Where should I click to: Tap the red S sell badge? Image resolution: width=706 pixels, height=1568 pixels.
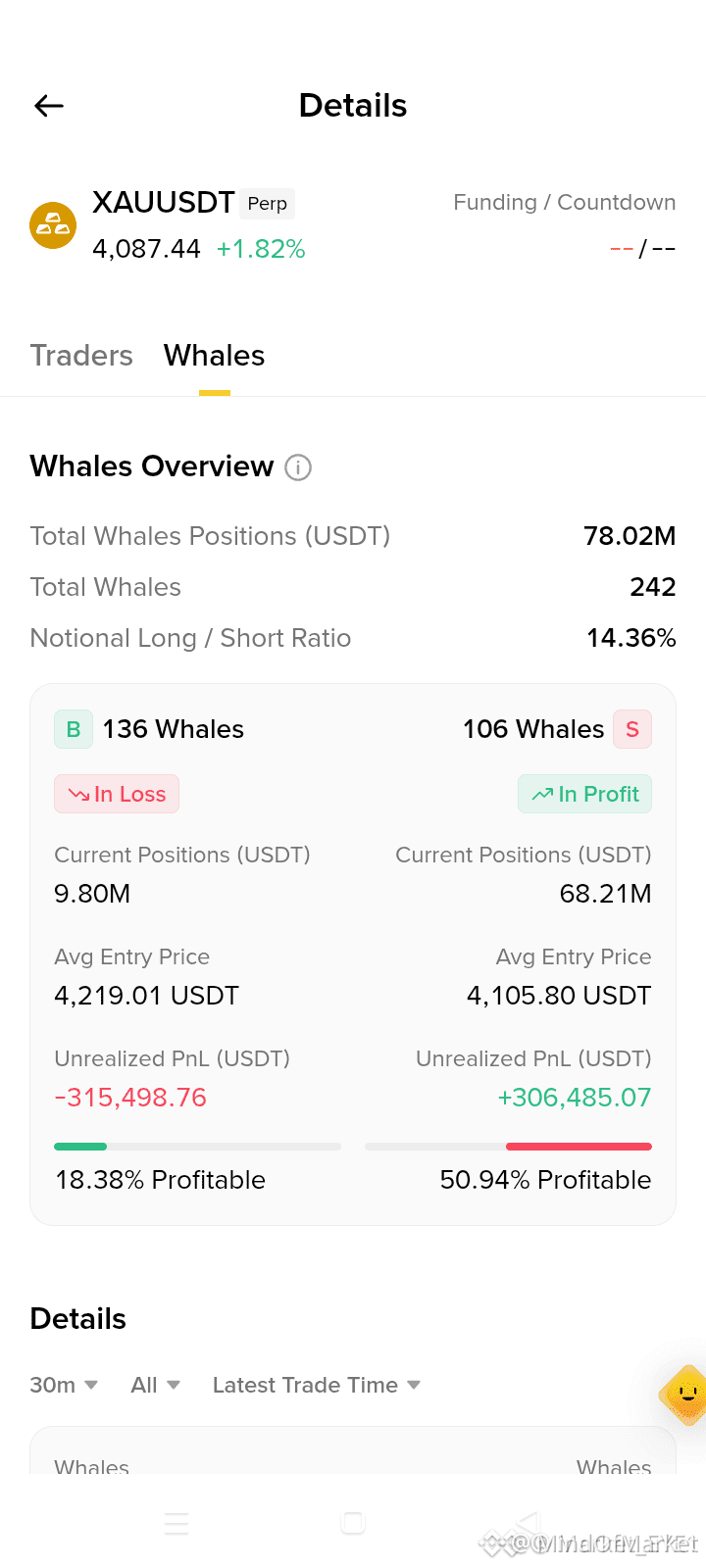[632, 729]
